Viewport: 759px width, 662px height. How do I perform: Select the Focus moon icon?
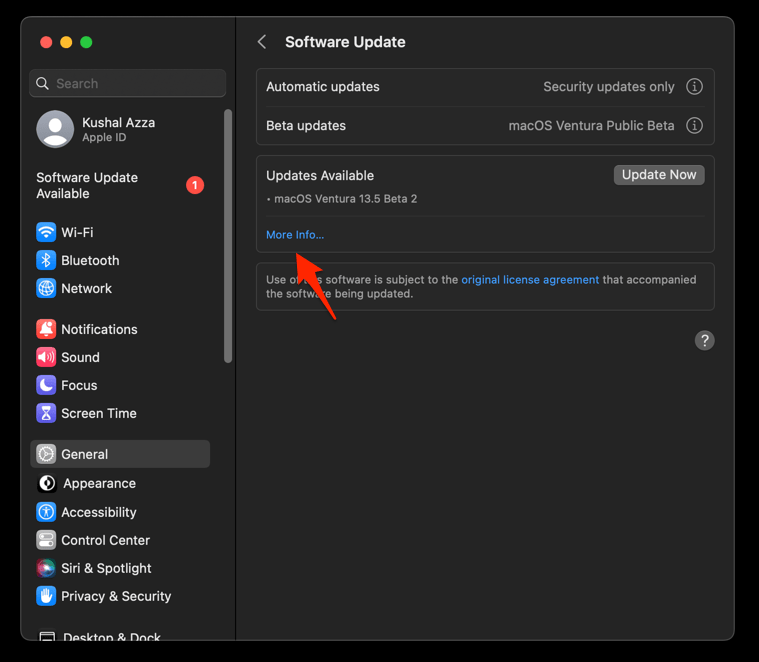click(x=46, y=385)
